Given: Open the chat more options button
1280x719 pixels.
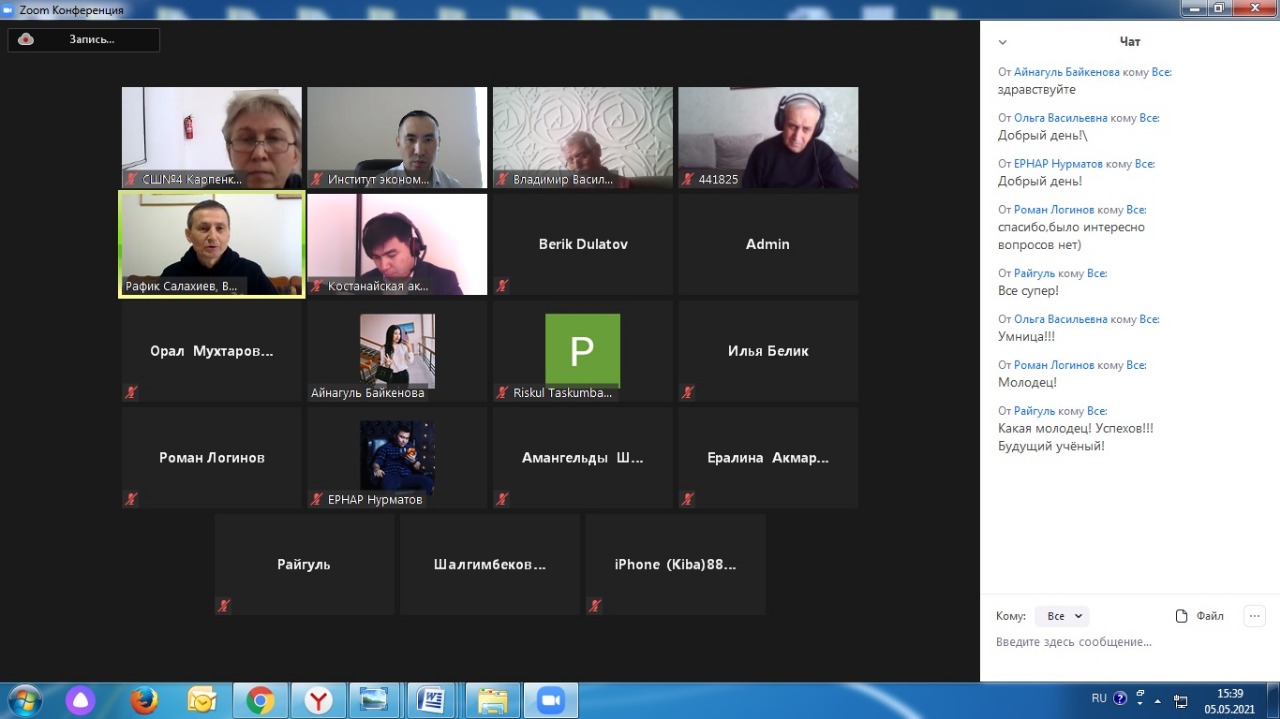Looking at the screenshot, I should [x=1255, y=616].
